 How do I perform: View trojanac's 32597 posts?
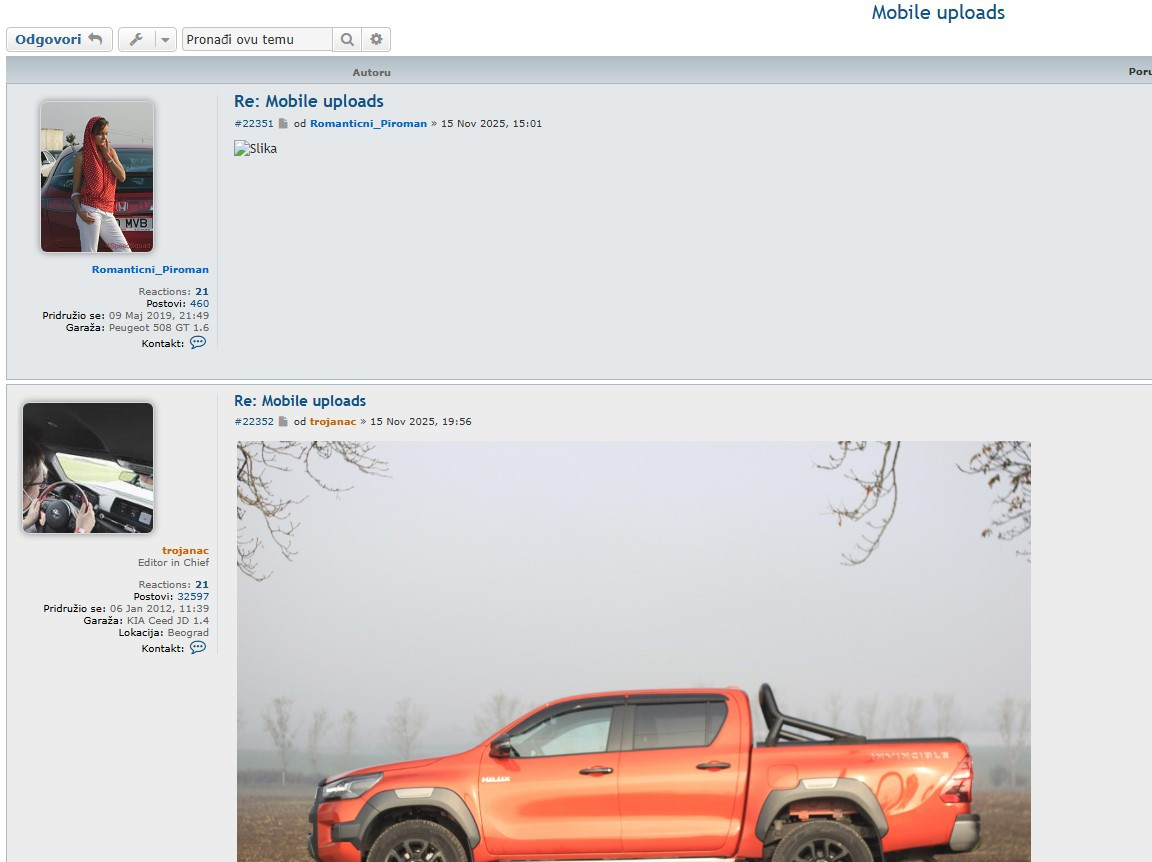(x=193, y=597)
